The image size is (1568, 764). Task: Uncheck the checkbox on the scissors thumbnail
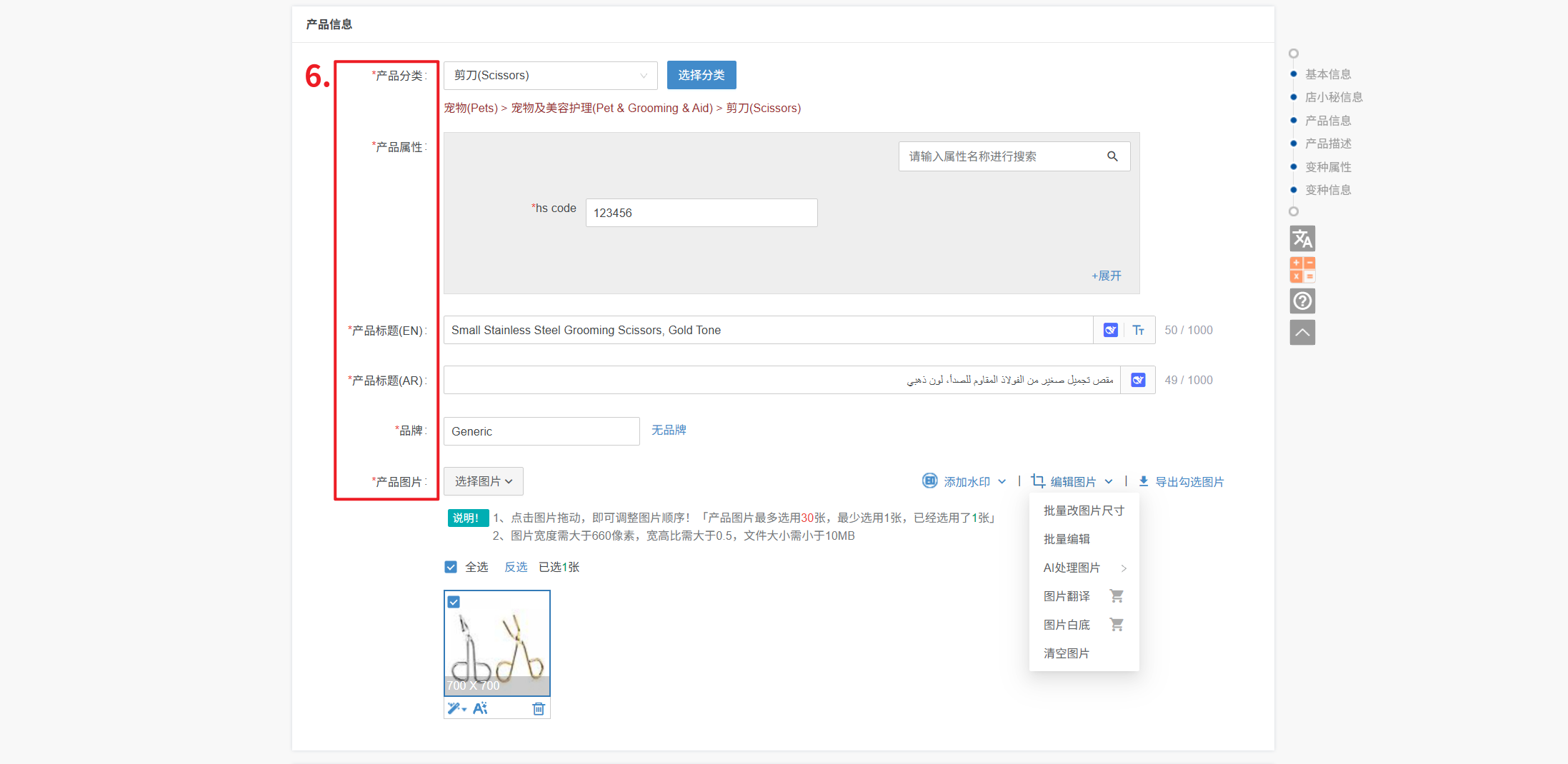point(454,602)
